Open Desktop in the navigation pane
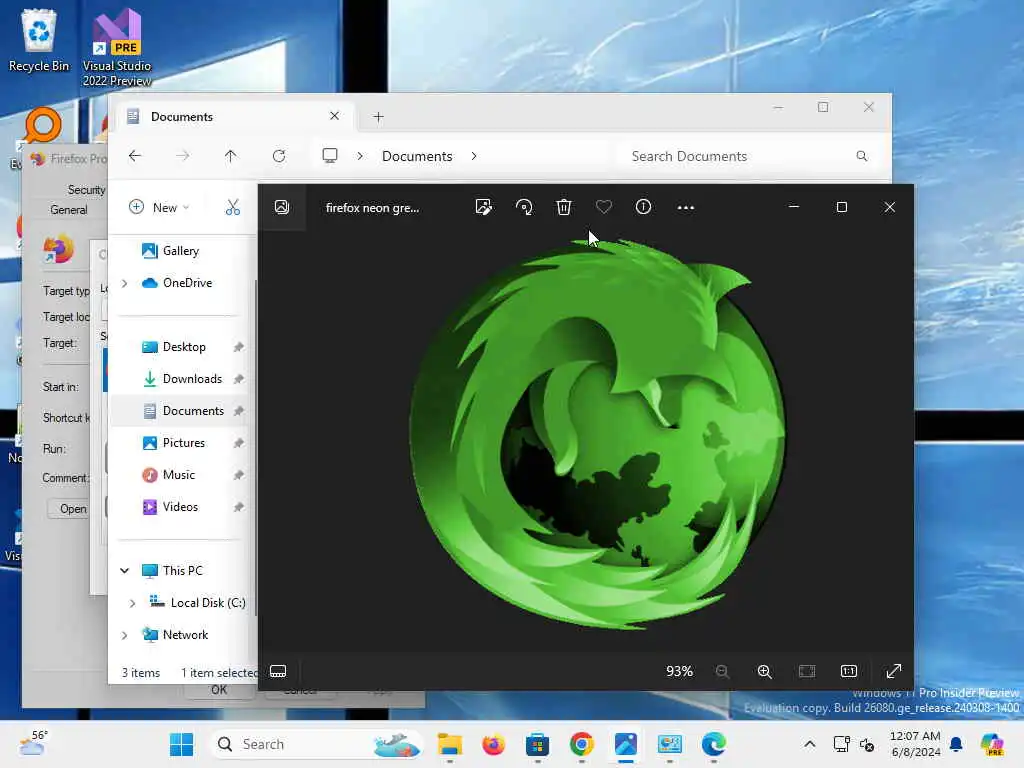1024x768 pixels. click(184, 347)
